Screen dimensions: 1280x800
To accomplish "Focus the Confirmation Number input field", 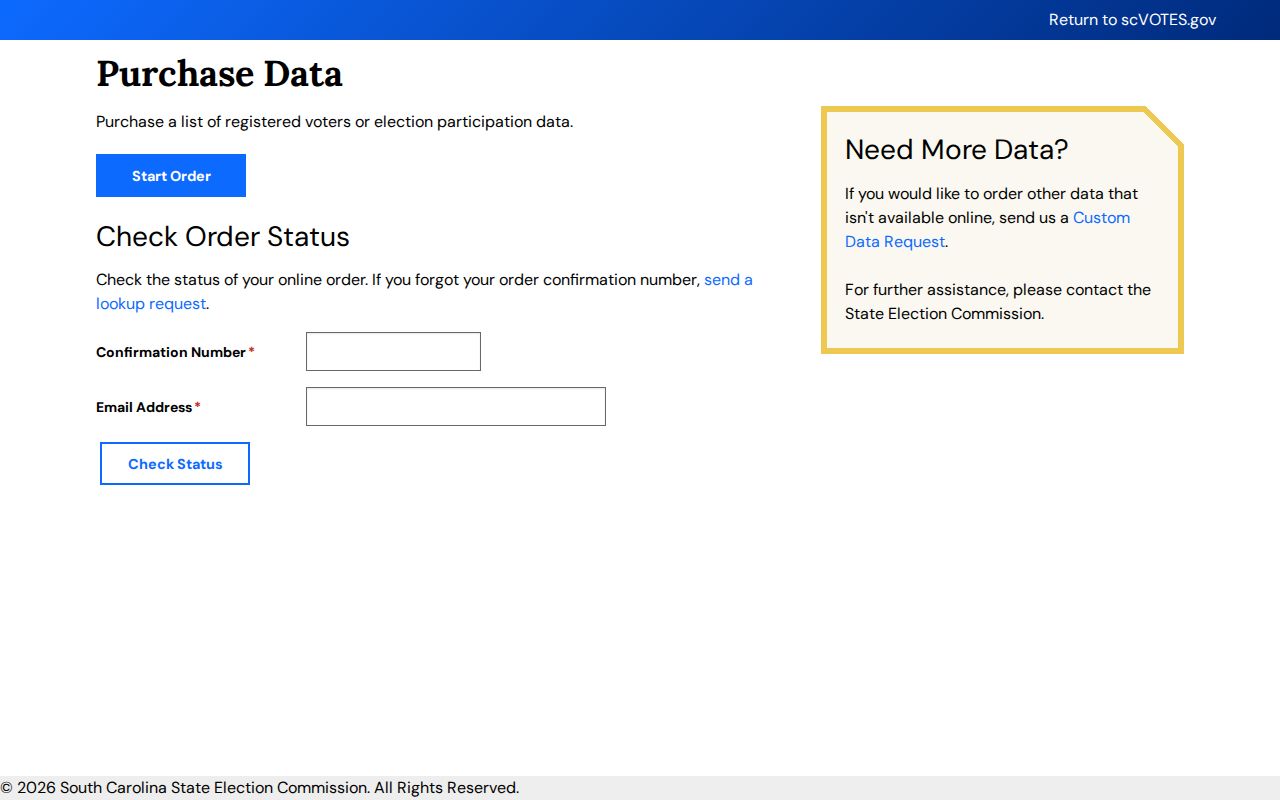I will (x=393, y=352).
